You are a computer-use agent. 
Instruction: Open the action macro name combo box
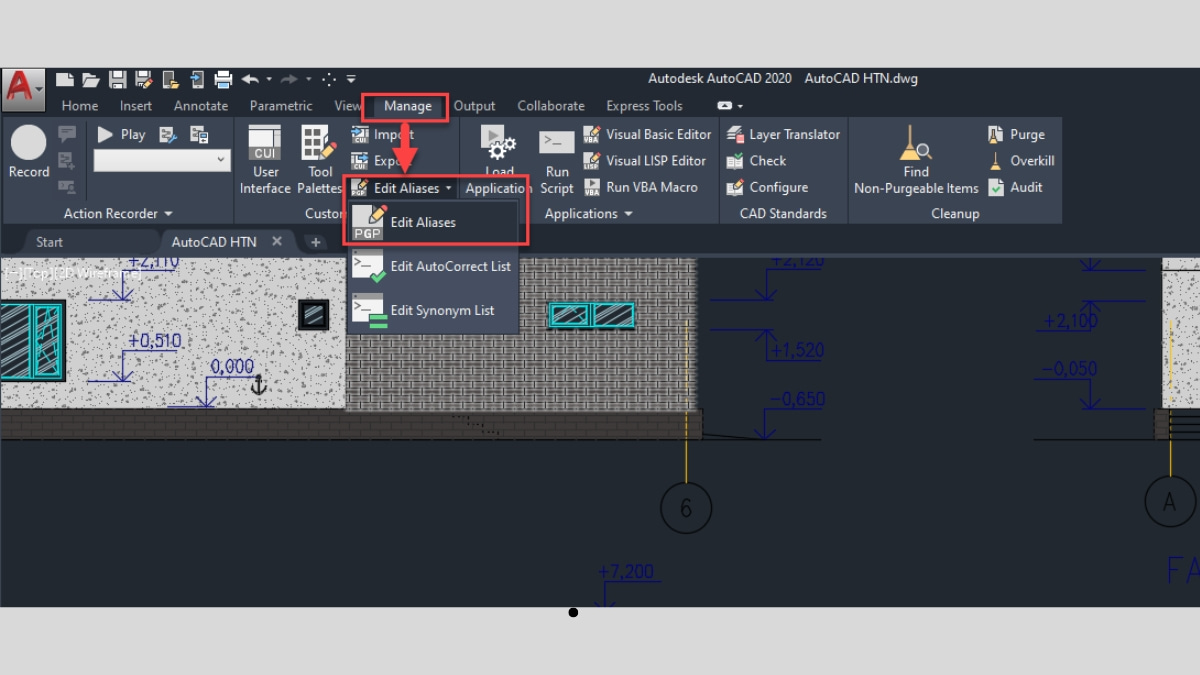click(162, 160)
